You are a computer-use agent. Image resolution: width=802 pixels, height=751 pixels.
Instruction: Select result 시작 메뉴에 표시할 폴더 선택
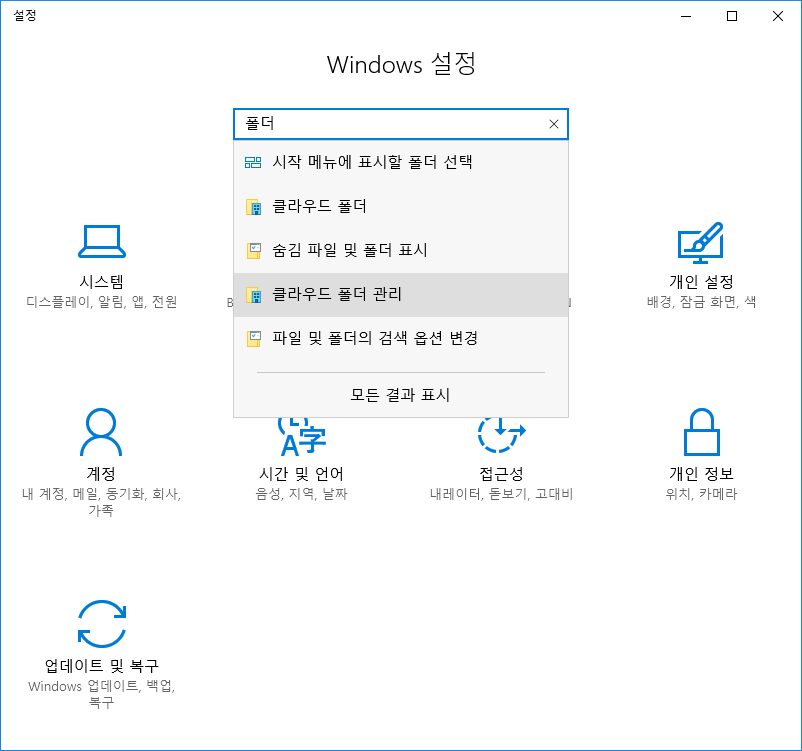[401, 162]
